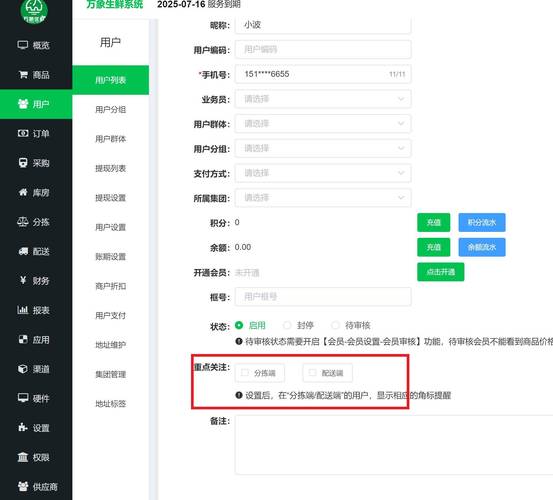The width and height of the screenshot is (553, 500).
Task: Open 集团管理 in the submenu
Action: tap(110, 374)
